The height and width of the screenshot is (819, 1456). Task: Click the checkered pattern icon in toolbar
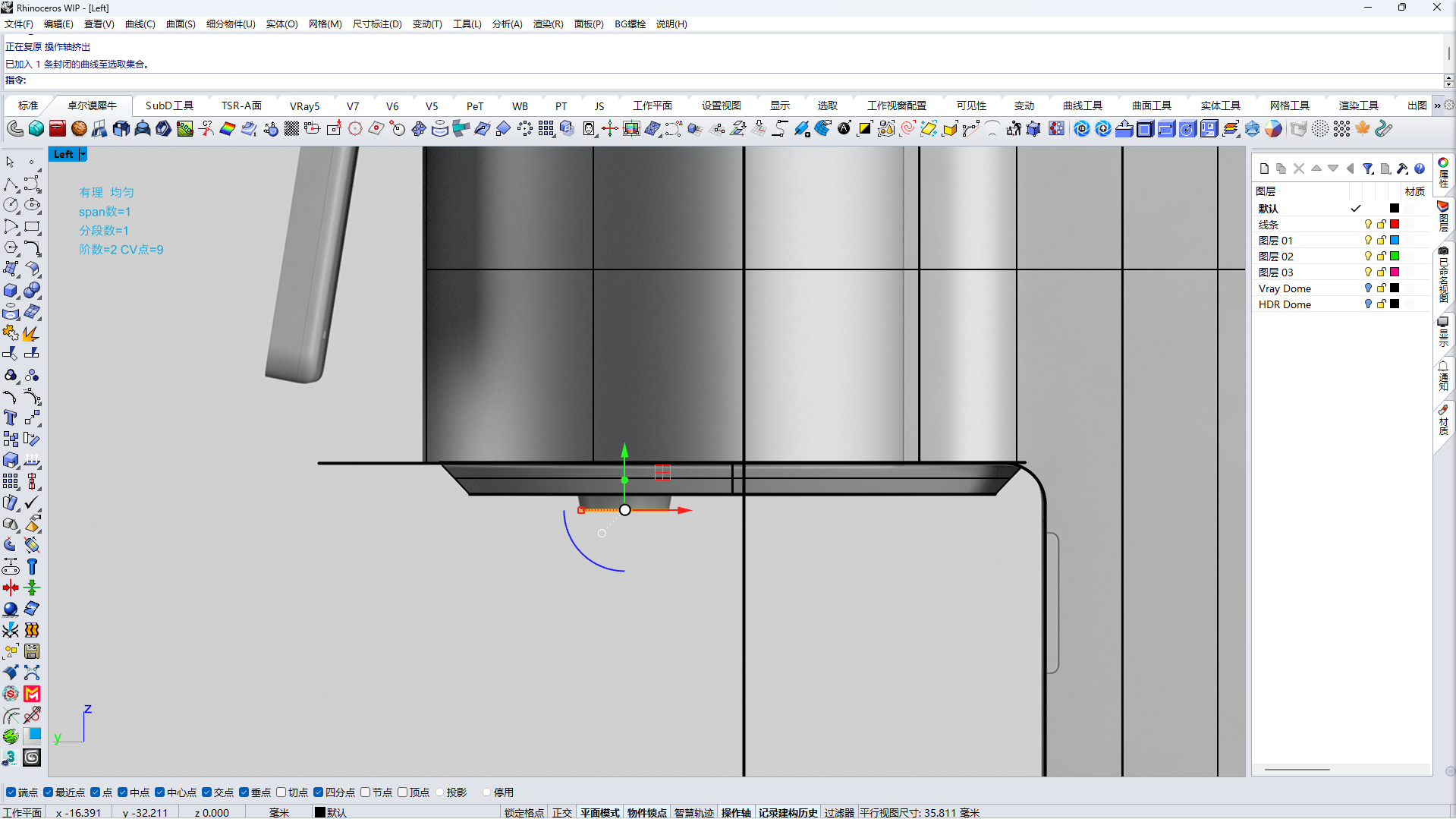click(x=291, y=129)
